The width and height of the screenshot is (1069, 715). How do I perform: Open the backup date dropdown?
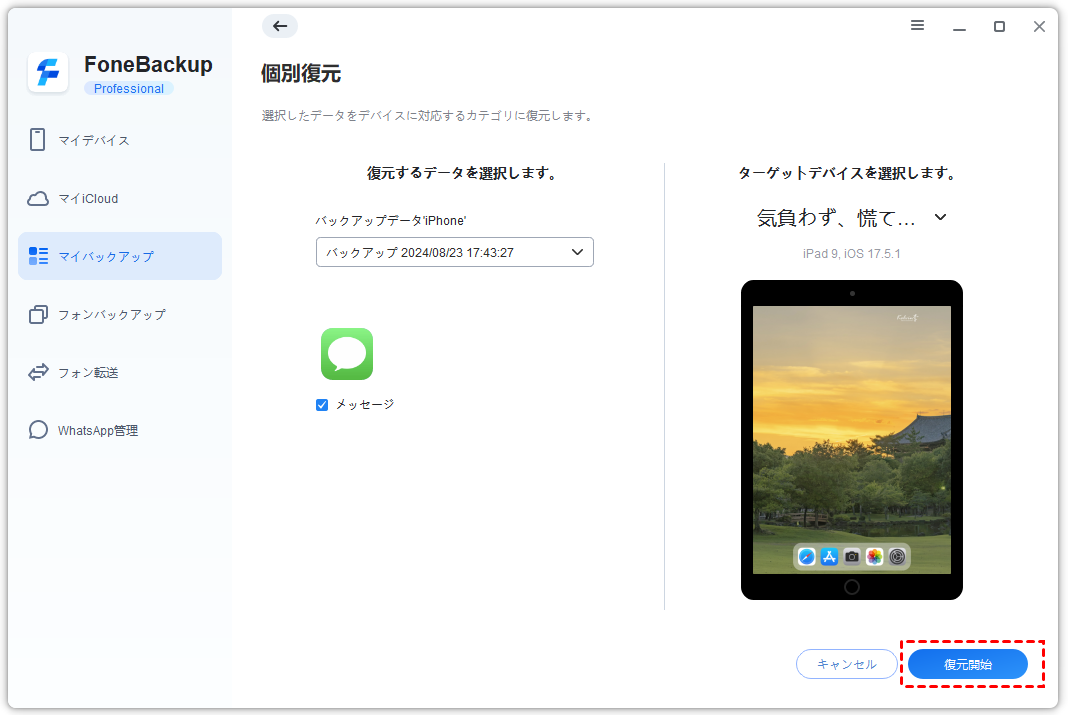(x=454, y=252)
